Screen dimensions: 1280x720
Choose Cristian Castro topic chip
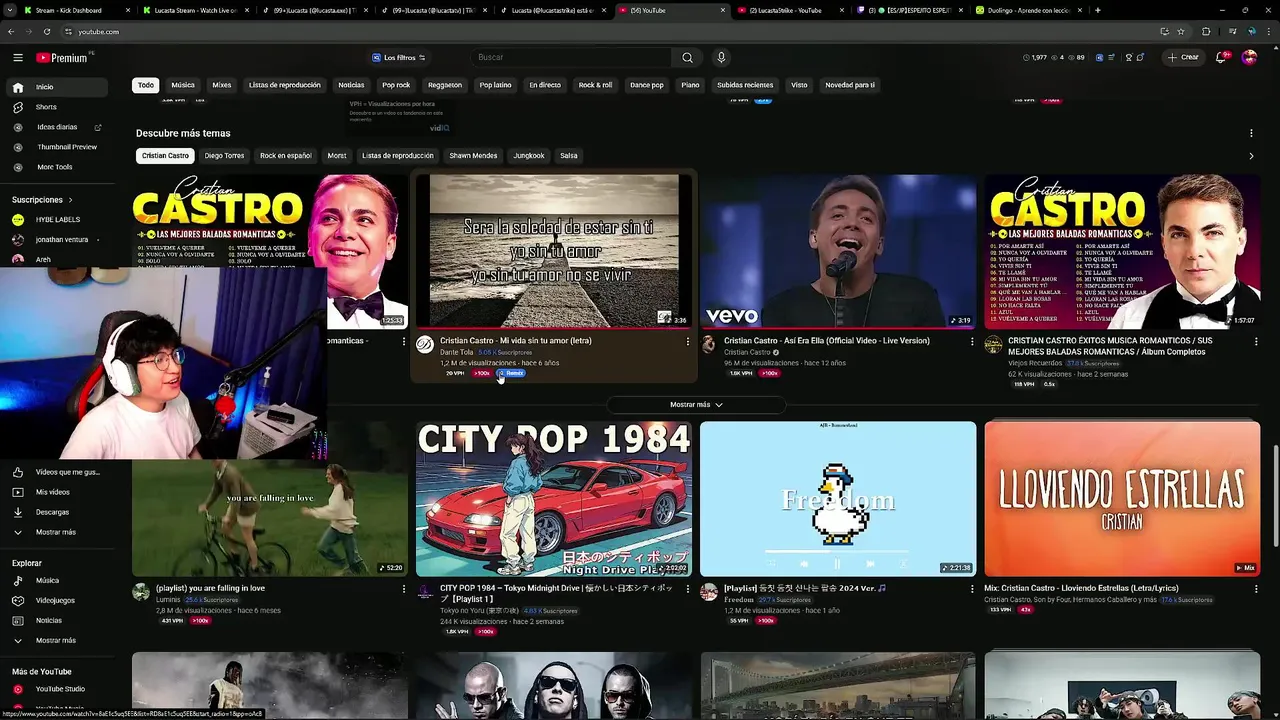point(165,156)
